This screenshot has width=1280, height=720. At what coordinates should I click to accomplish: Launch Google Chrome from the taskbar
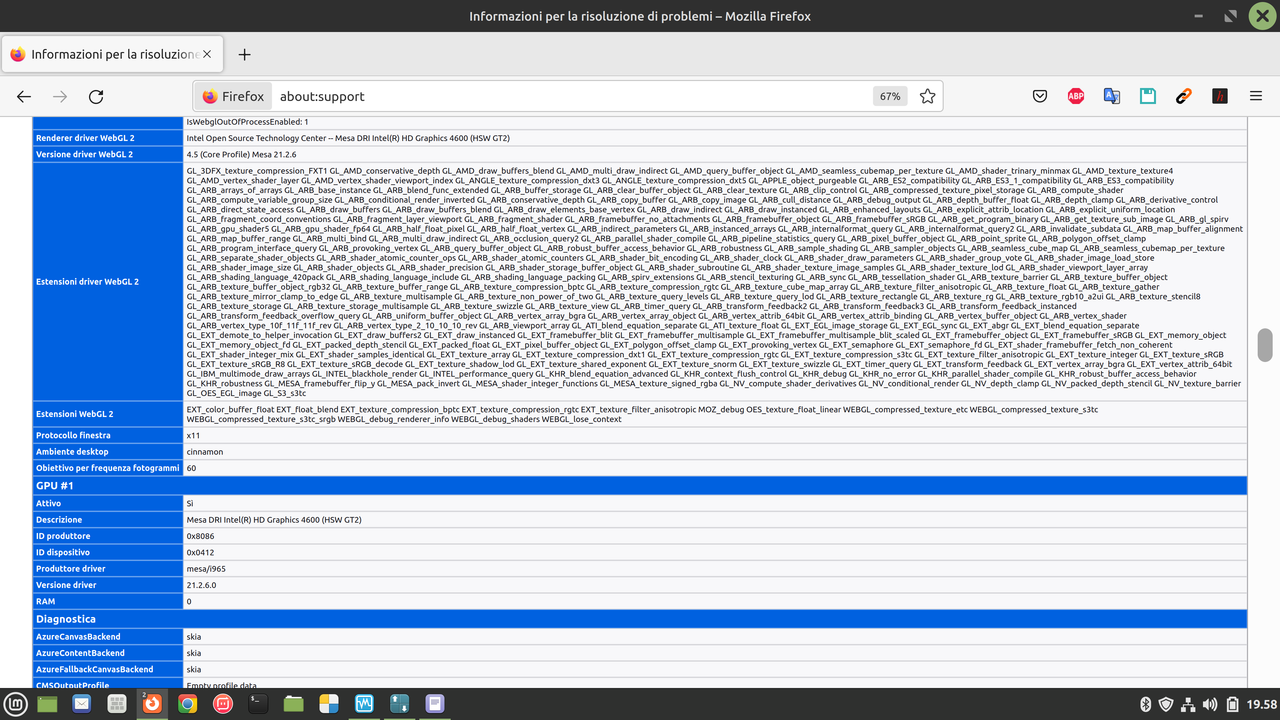(188, 703)
